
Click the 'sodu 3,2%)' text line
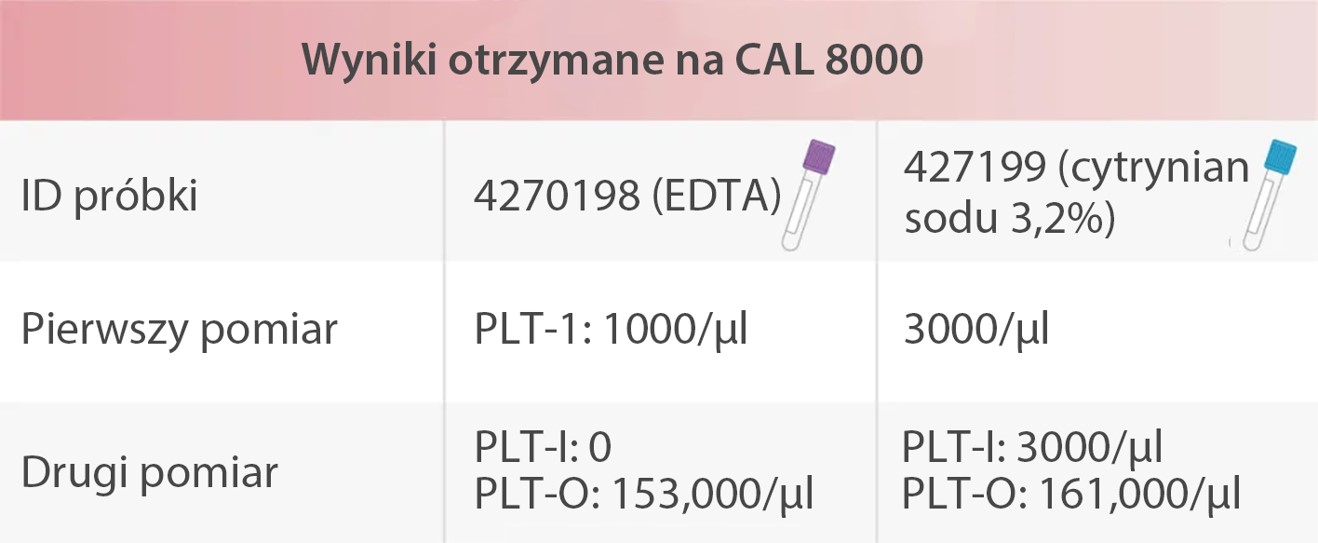[x=1009, y=220]
